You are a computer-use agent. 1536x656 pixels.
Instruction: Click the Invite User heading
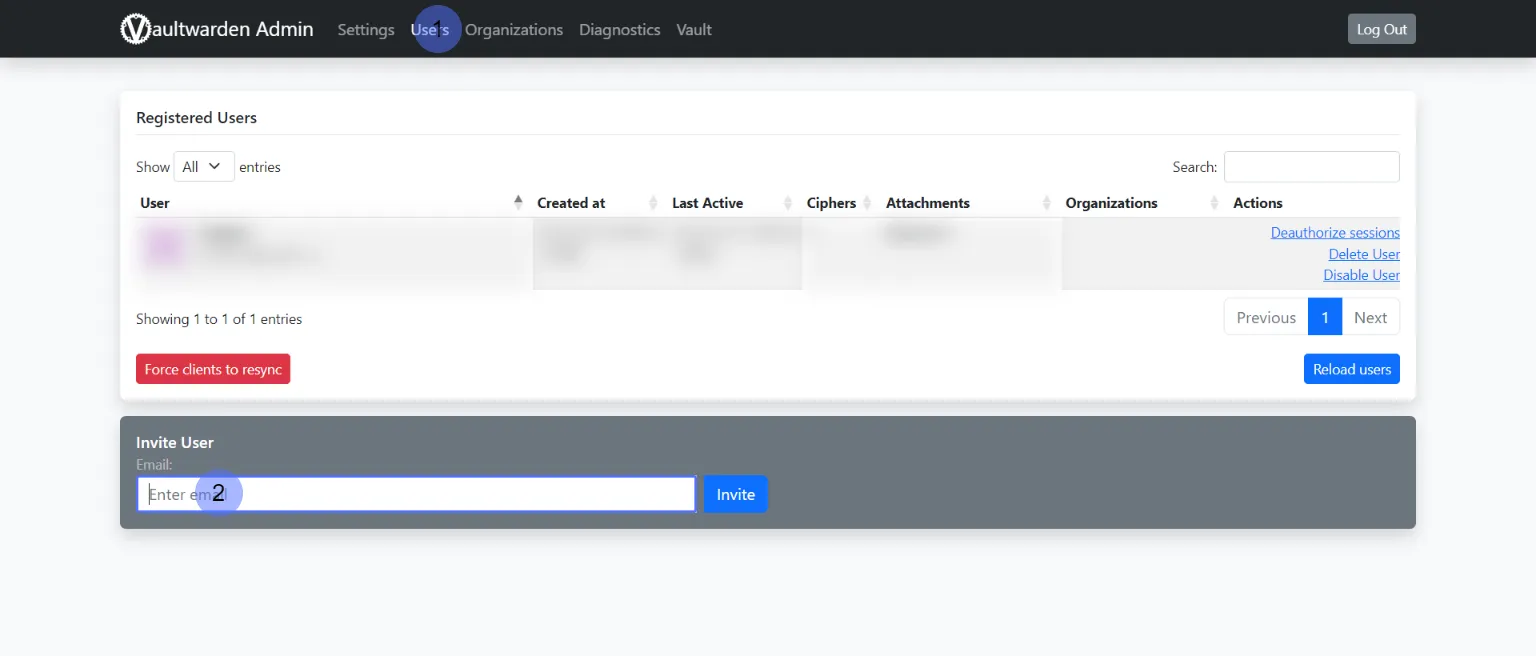click(x=175, y=442)
